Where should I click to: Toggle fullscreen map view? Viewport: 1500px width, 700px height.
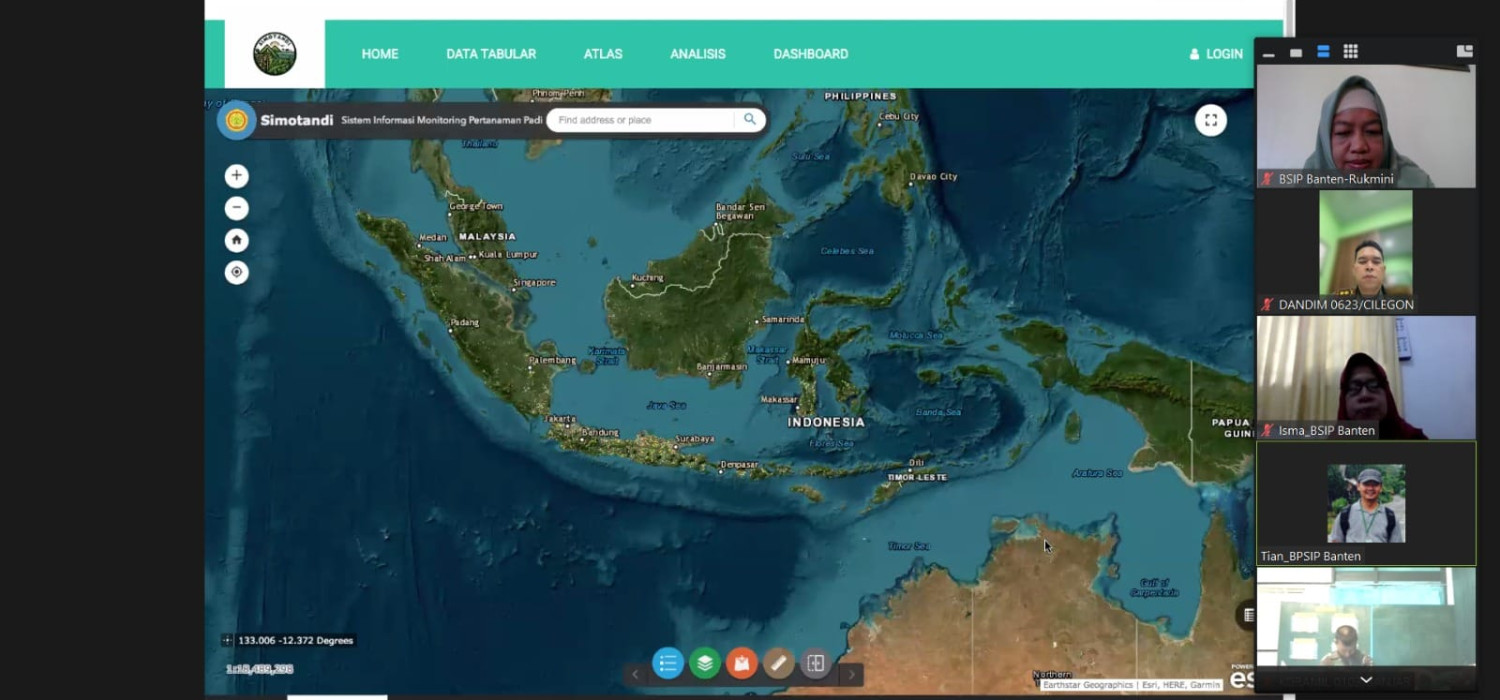tap(1210, 120)
